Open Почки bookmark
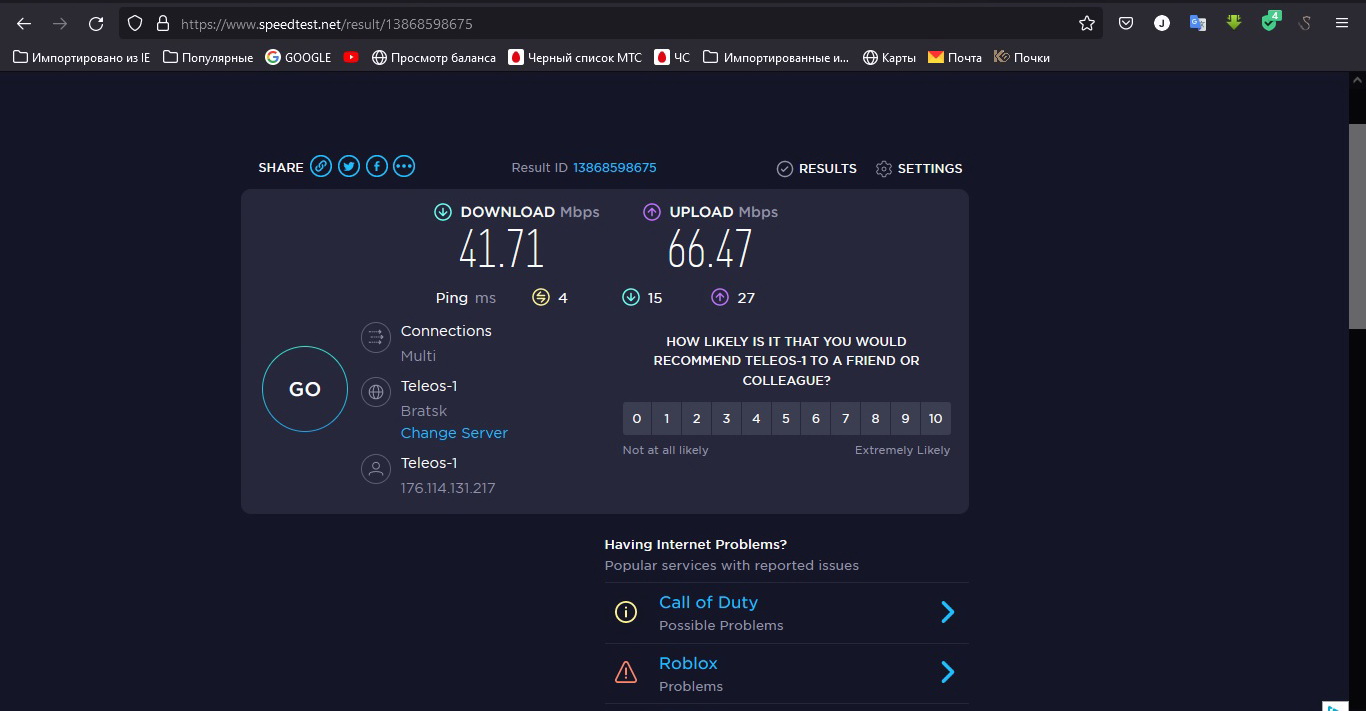The image size is (1366, 711). pos(1022,58)
